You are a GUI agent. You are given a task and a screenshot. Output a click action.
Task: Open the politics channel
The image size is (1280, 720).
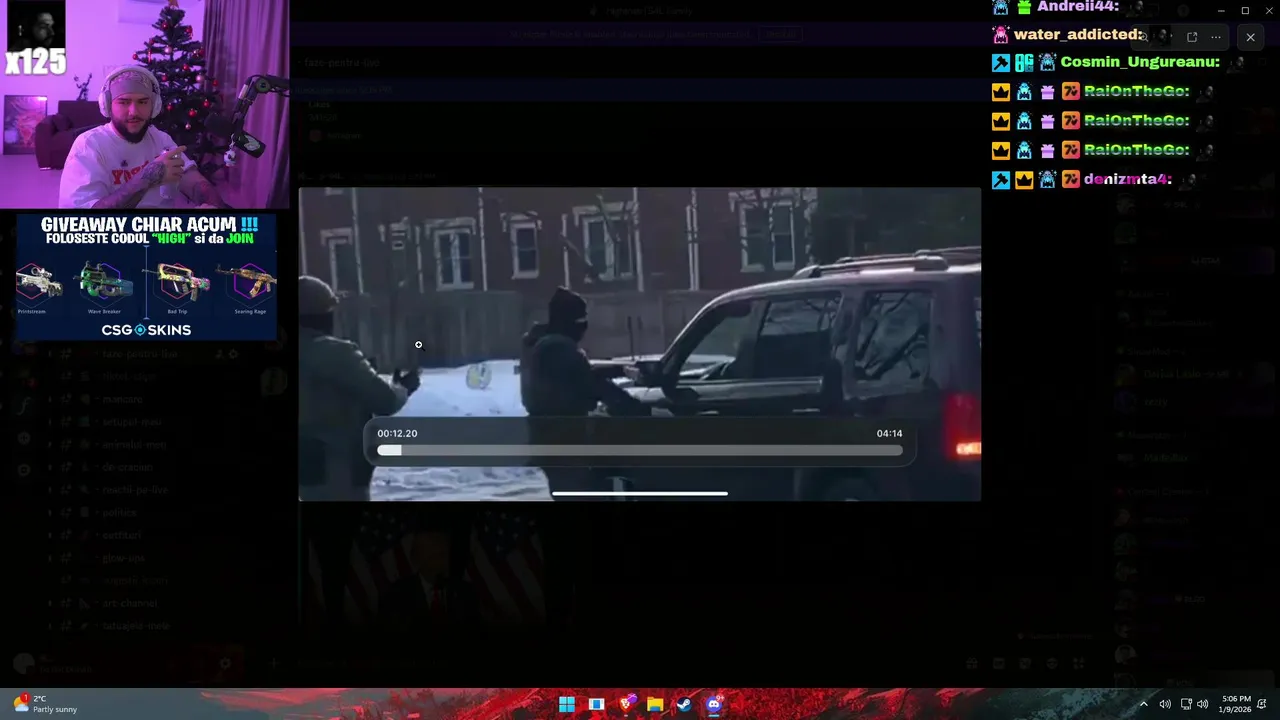(119, 512)
